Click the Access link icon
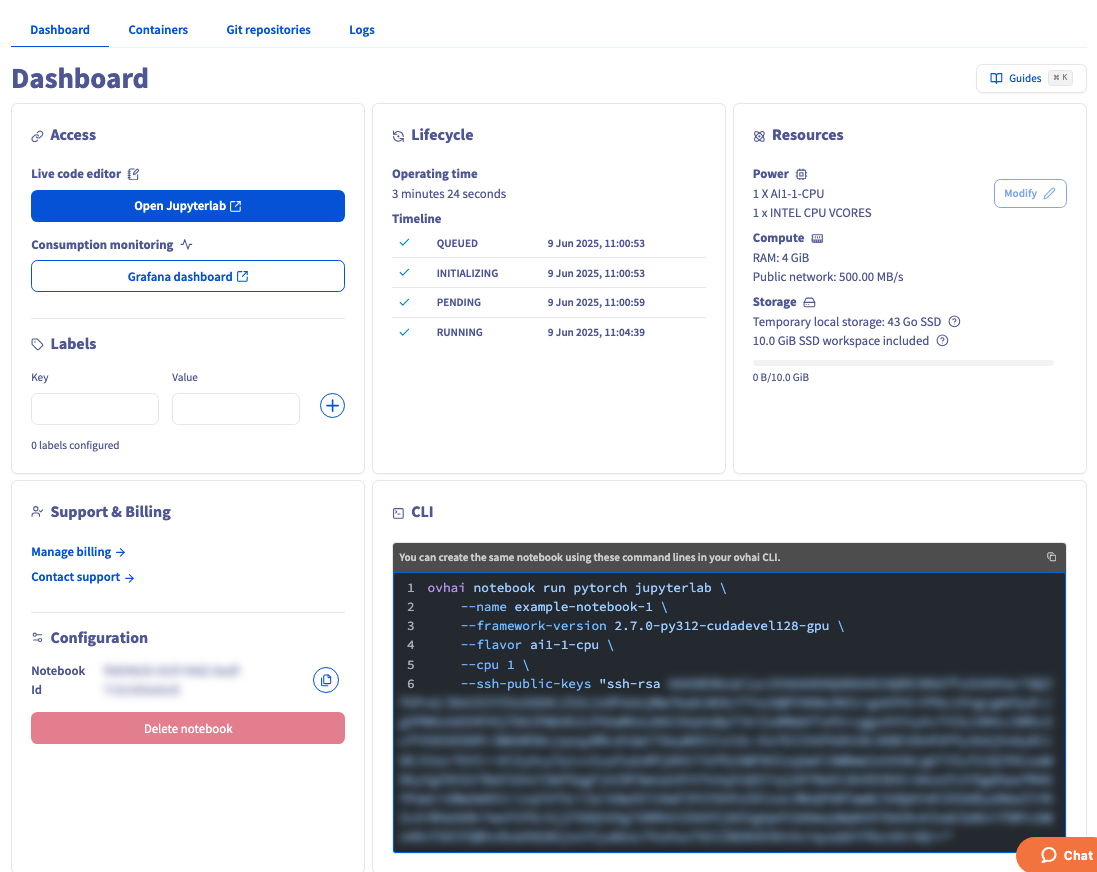The height and width of the screenshot is (872, 1097). pos(38,136)
